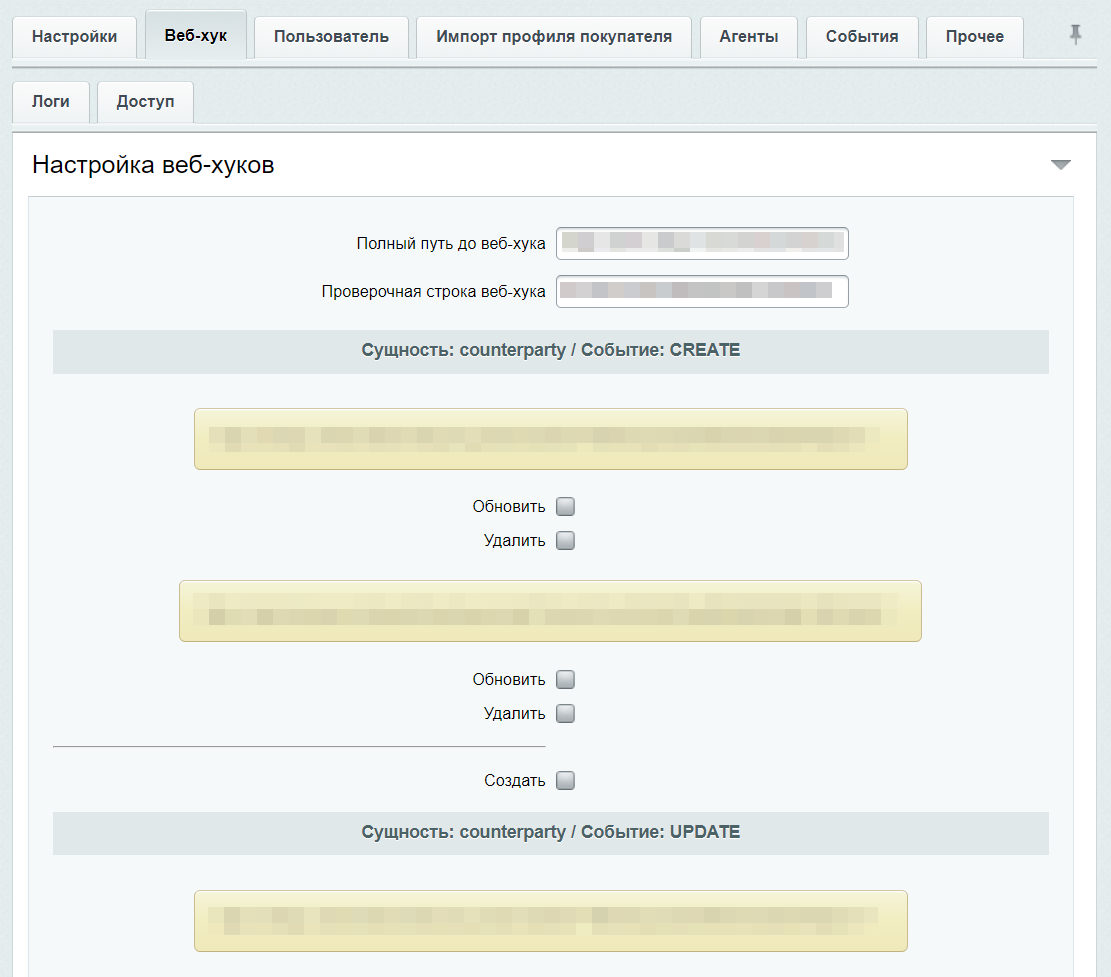1111x977 pixels.
Task: Enable the first Обновить checkbox
Action: [x=565, y=506]
